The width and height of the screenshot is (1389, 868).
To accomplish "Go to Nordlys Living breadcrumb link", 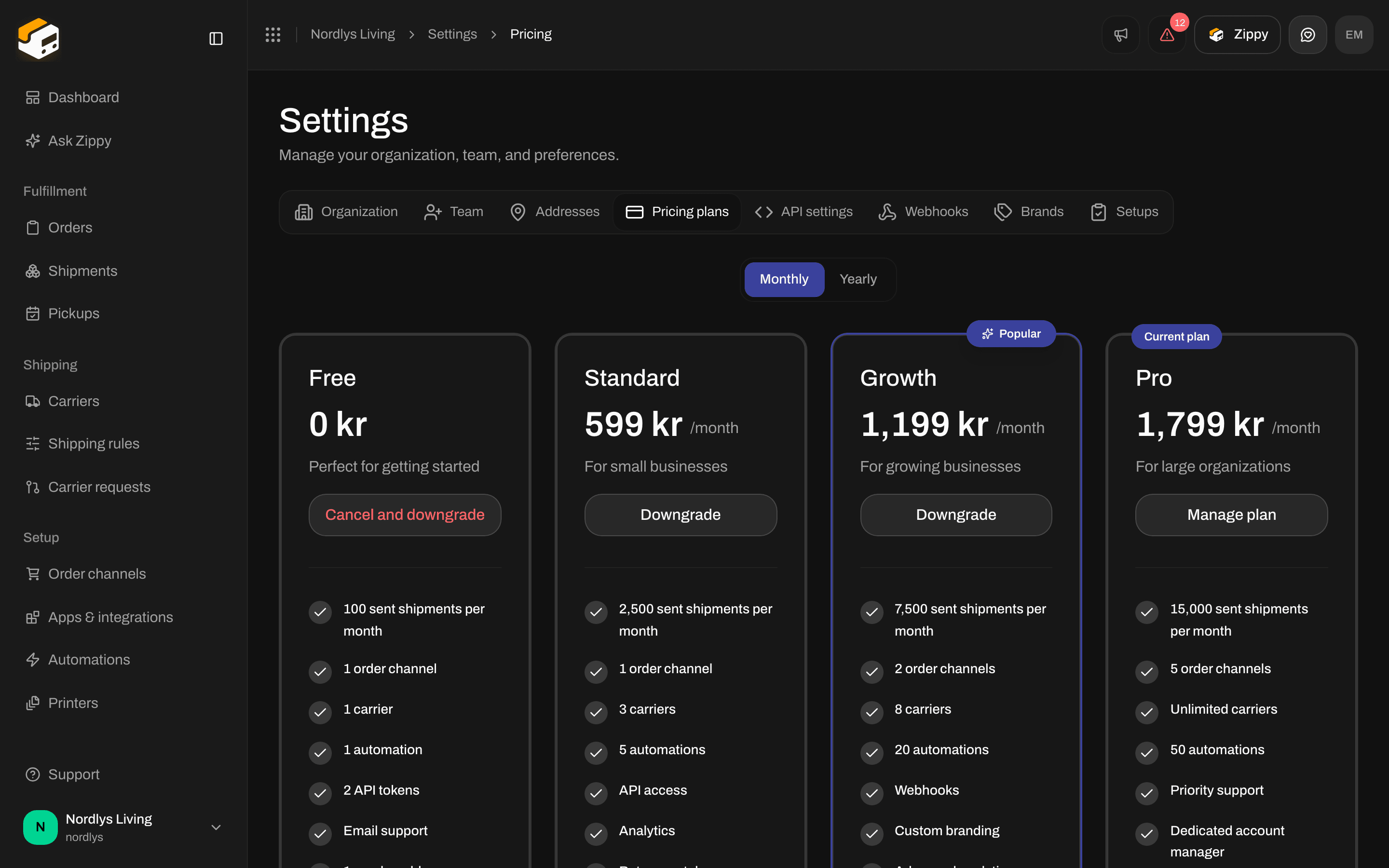I will (353, 34).
